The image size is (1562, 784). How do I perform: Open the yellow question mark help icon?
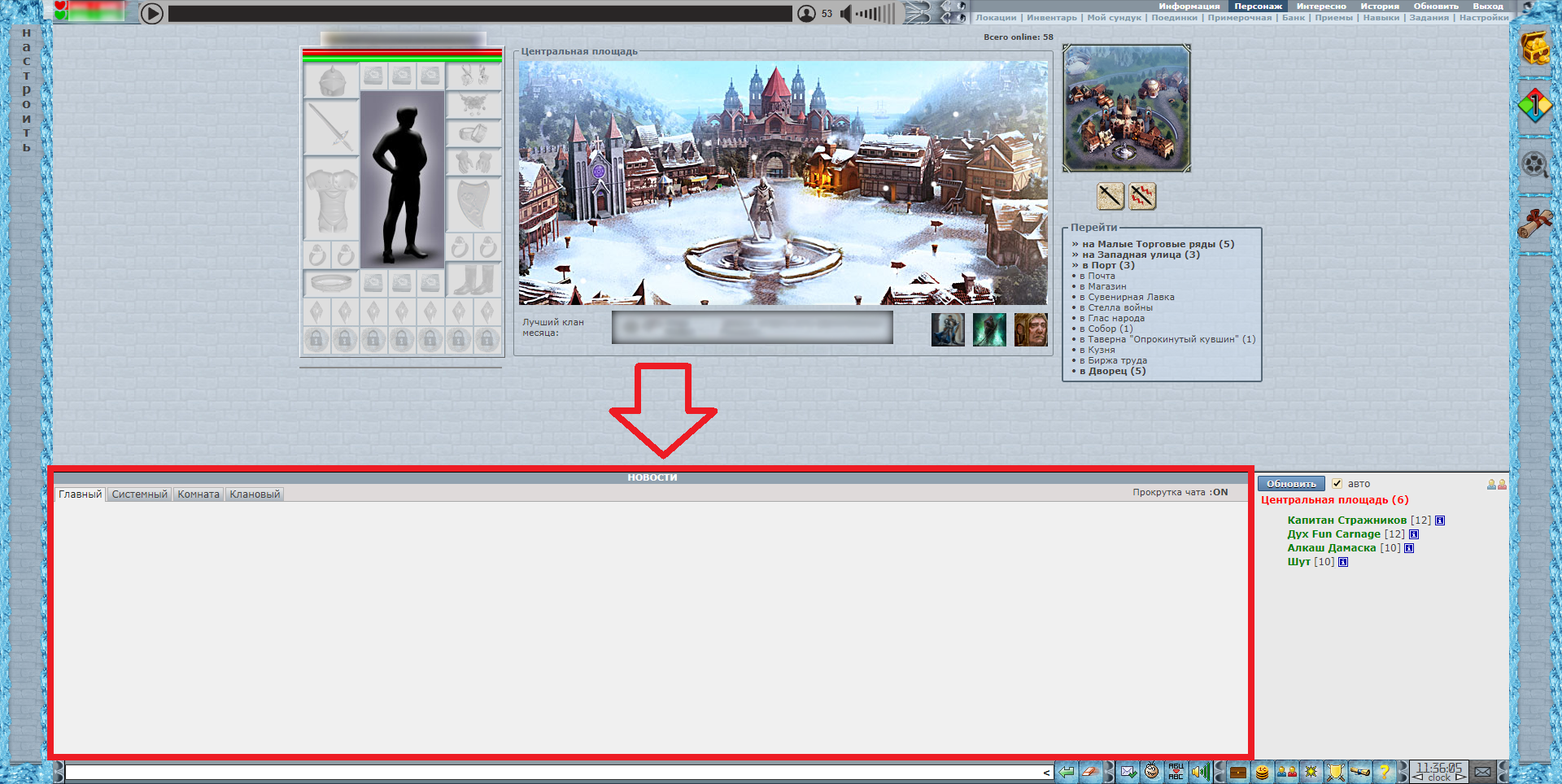pos(1384,772)
